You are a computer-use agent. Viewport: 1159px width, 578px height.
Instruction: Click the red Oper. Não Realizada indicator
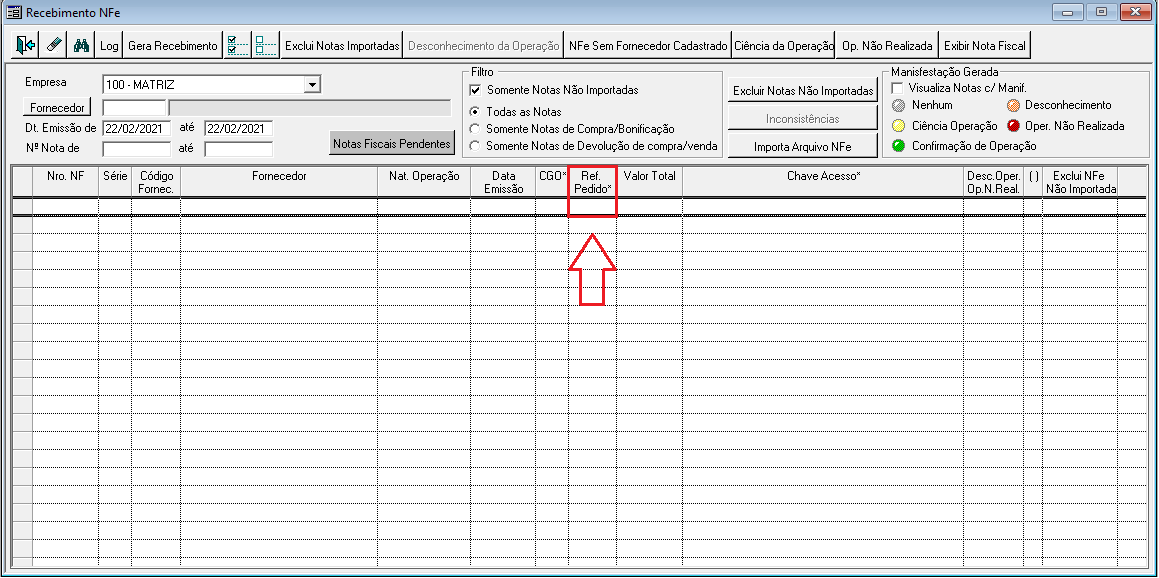tap(1013, 126)
